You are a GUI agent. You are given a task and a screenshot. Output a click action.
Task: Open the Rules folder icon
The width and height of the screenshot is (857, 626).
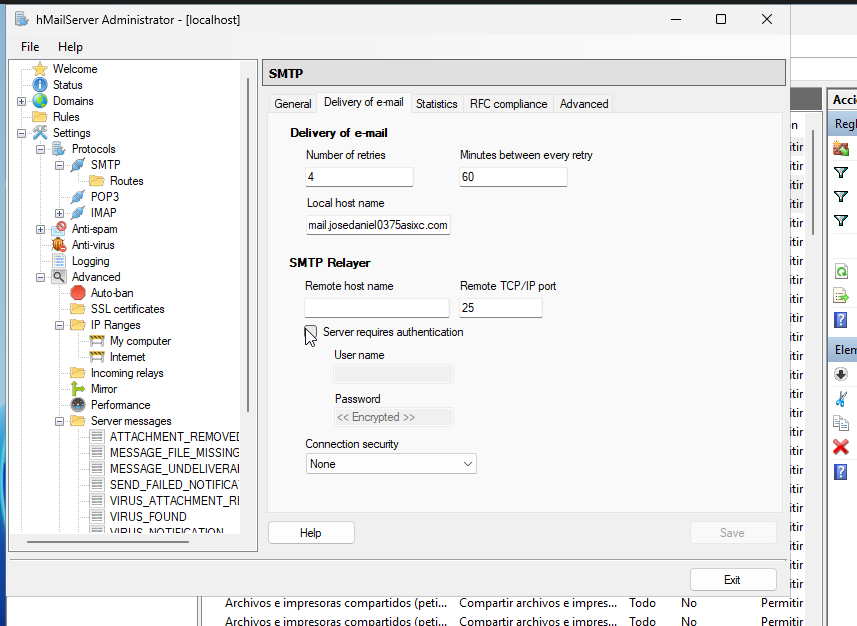(39, 117)
